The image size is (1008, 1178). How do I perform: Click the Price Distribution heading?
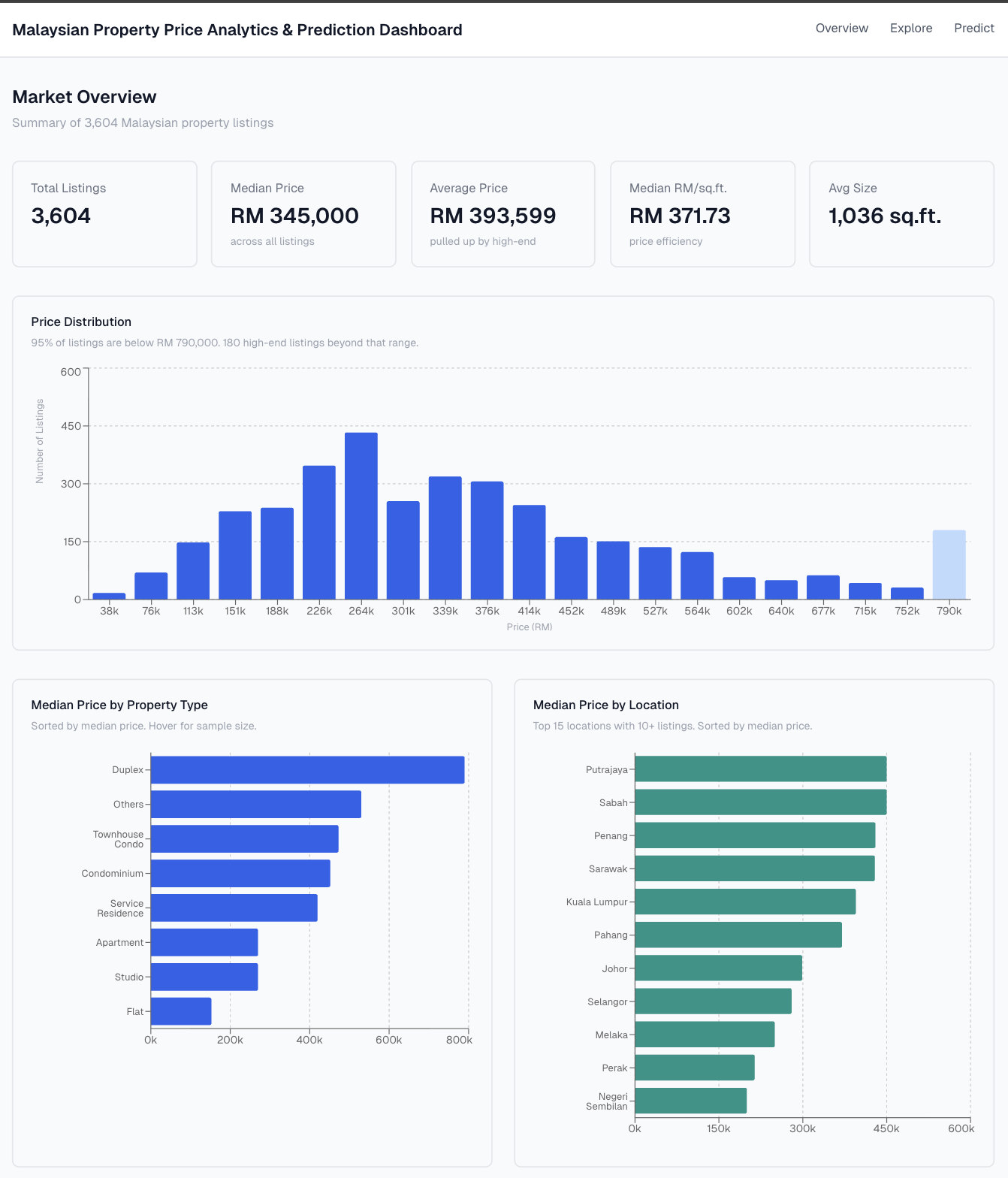coord(81,322)
